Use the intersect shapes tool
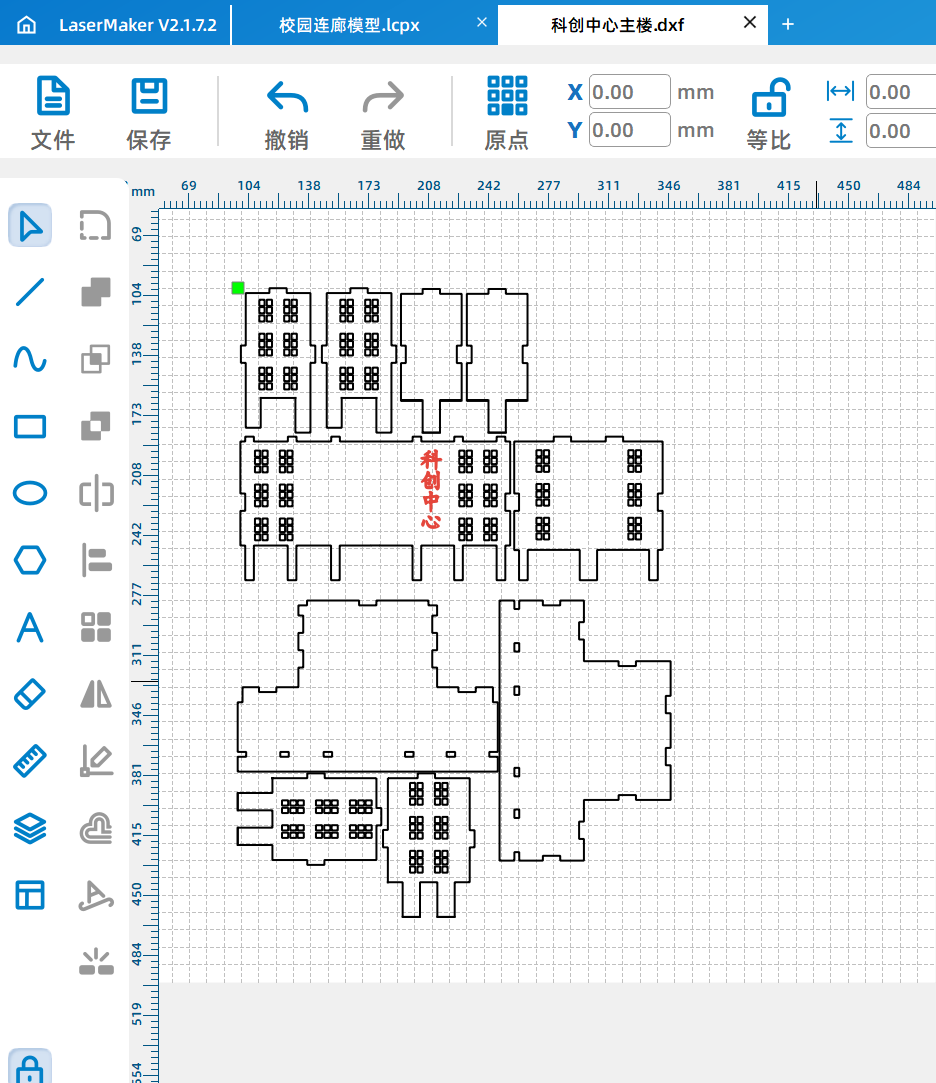 click(x=96, y=359)
